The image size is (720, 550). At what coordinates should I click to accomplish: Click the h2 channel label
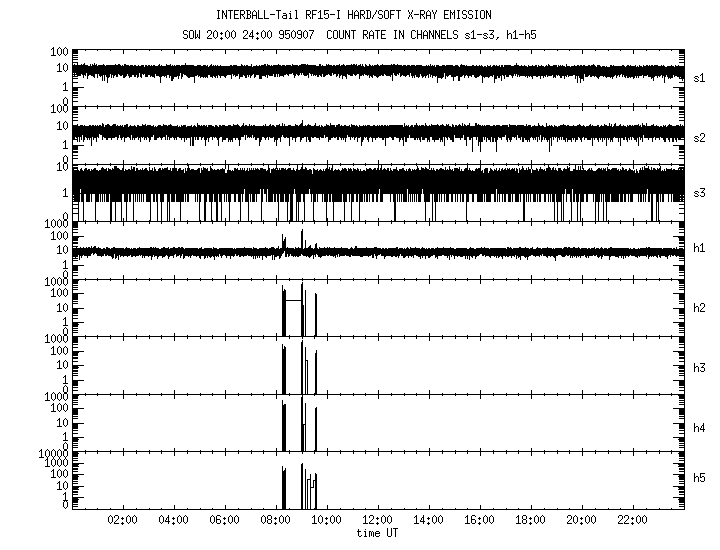700,307
